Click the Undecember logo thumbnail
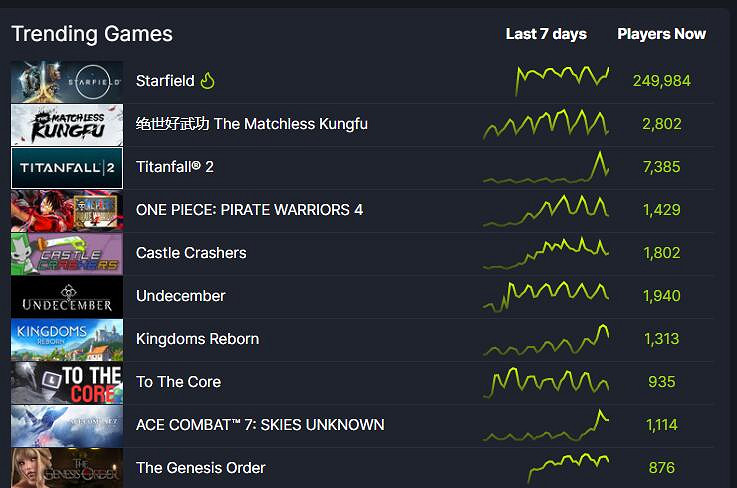Viewport: 737px width, 488px height. point(67,297)
